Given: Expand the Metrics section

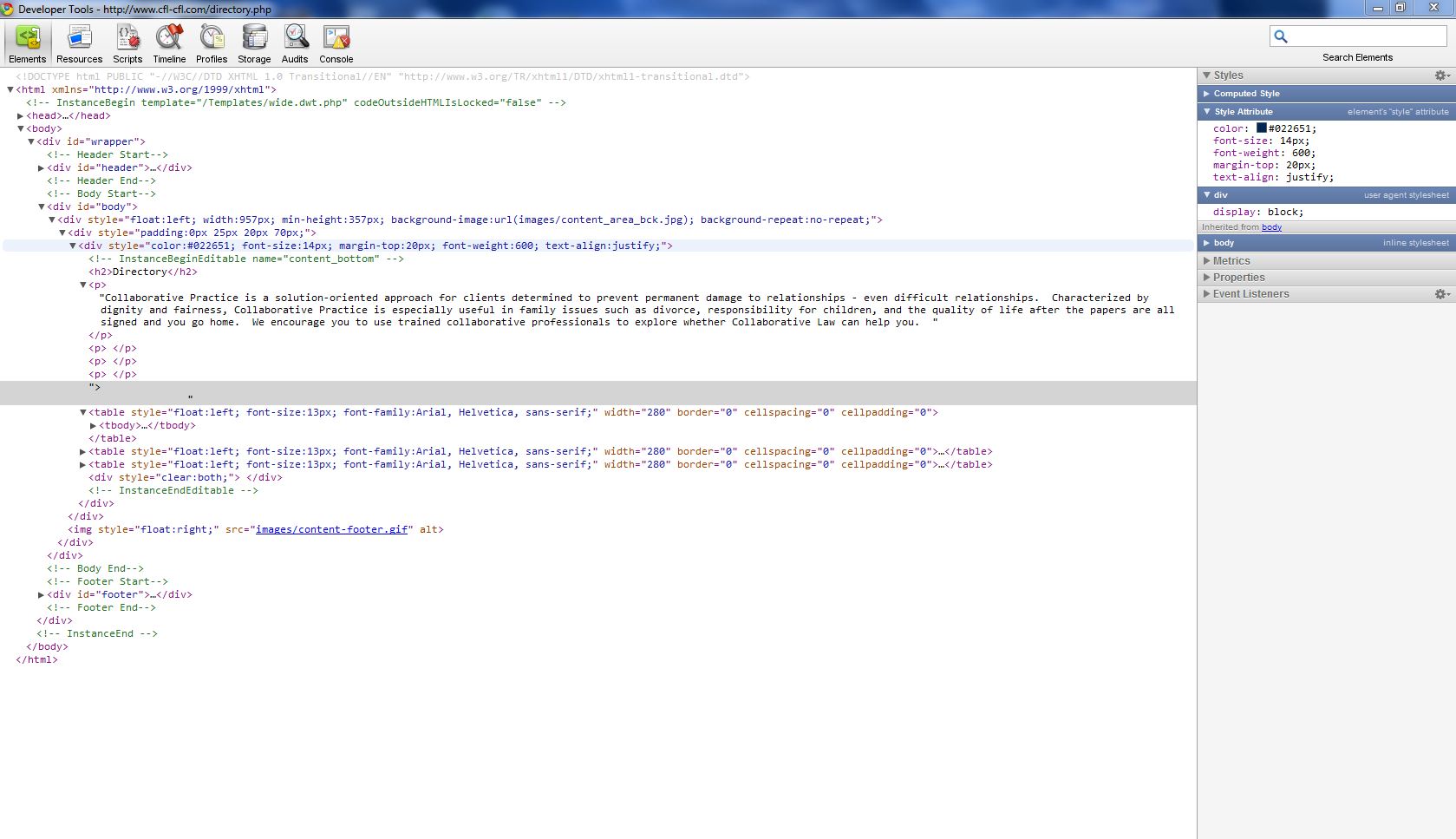Looking at the screenshot, I should [1206, 261].
